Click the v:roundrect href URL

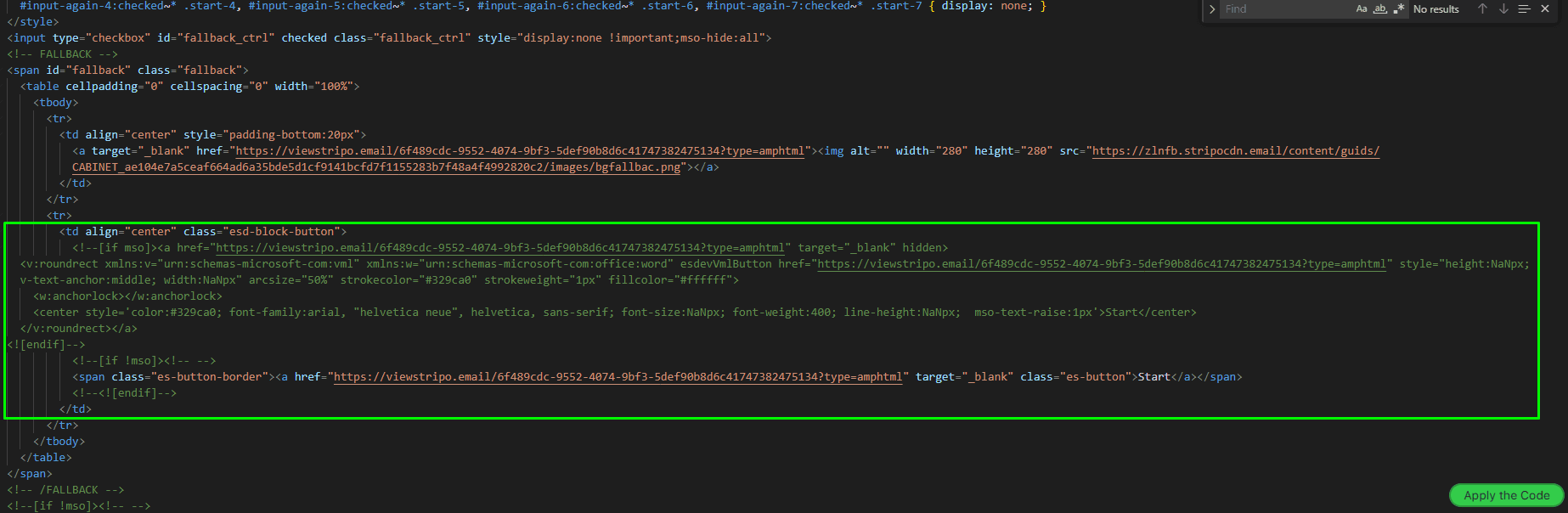coord(1102,264)
